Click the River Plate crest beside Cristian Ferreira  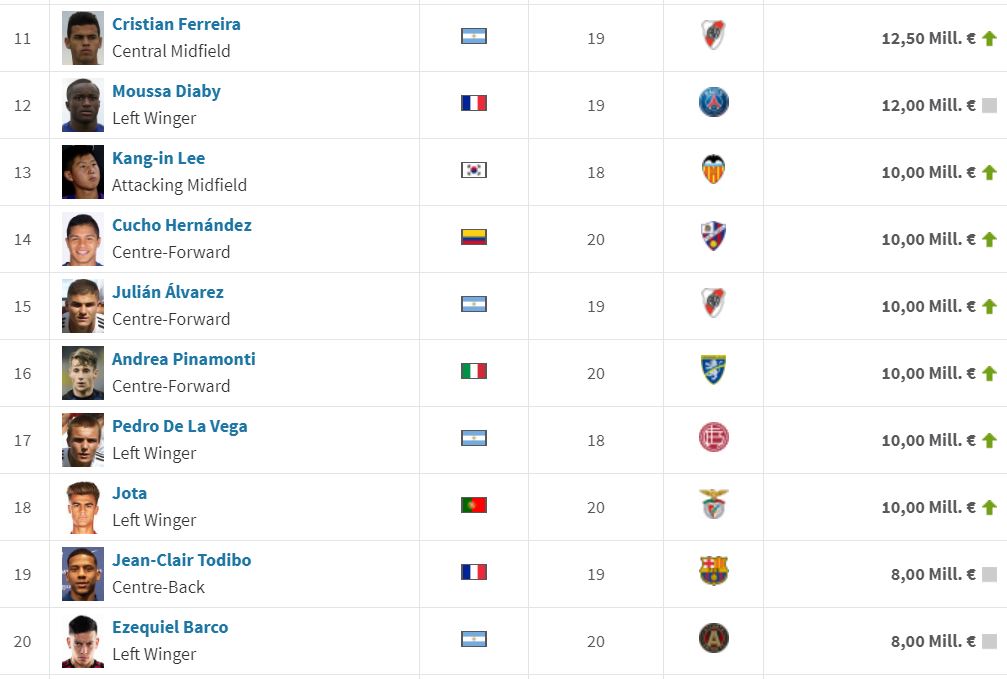pyautogui.click(x=713, y=36)
